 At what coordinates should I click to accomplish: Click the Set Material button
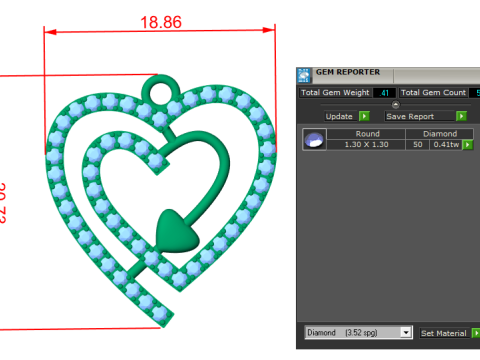click(x=444, y=333)
